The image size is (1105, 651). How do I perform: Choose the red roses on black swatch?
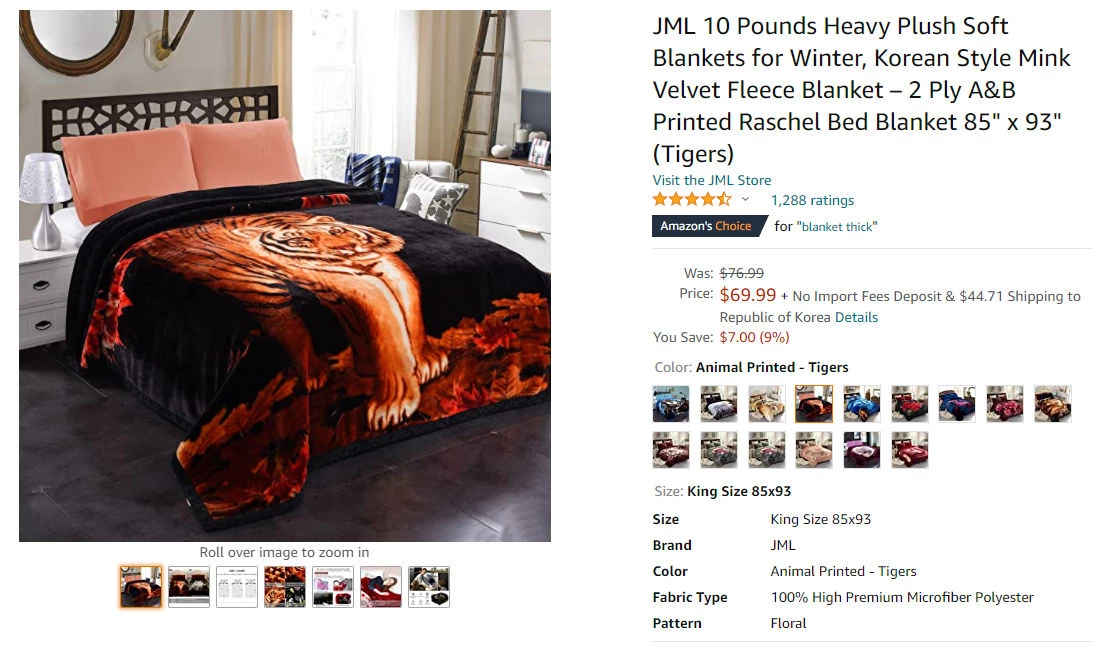(x=910, y=404)
